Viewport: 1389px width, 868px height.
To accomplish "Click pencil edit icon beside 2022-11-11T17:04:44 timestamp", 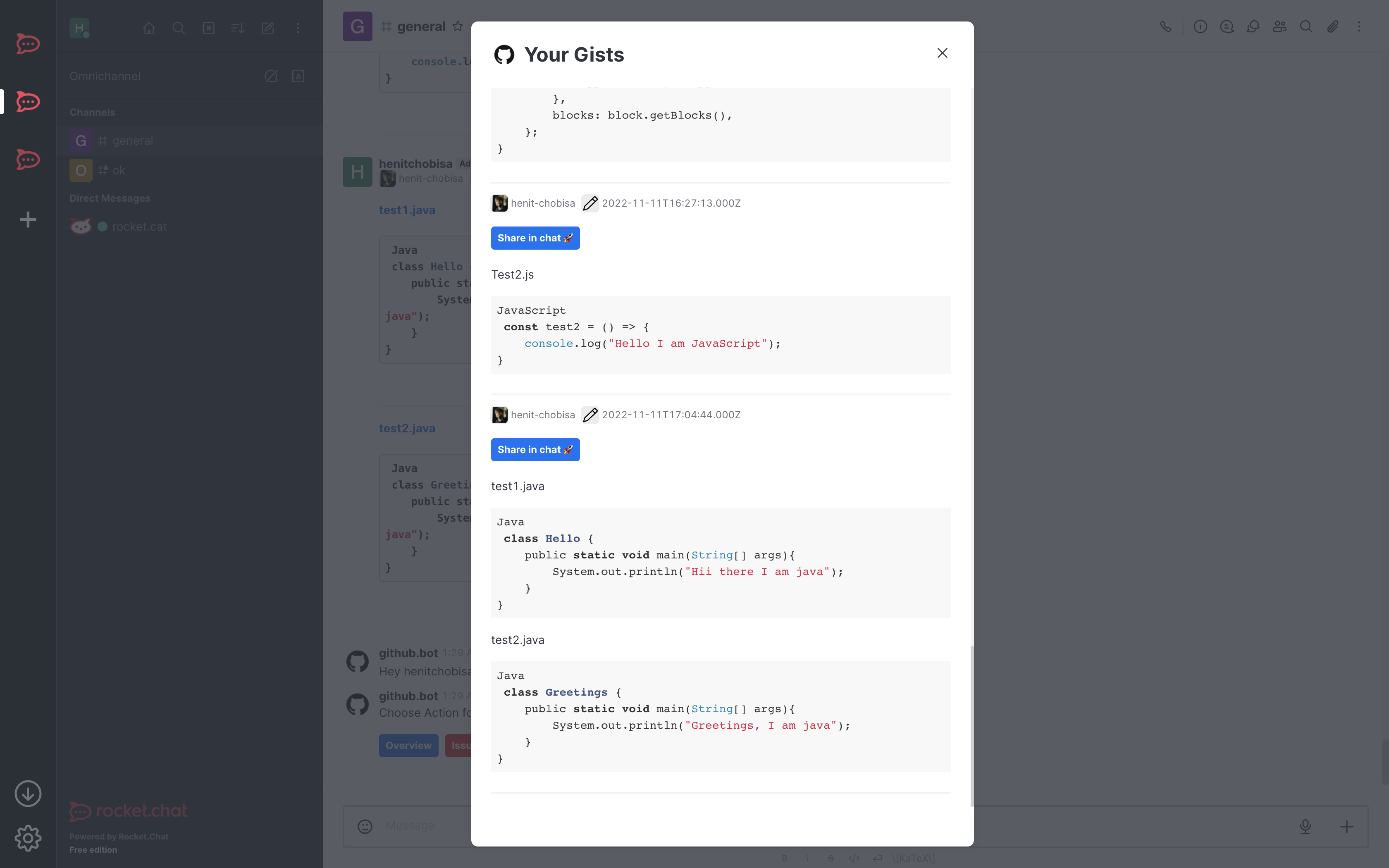I will (590, 415).
